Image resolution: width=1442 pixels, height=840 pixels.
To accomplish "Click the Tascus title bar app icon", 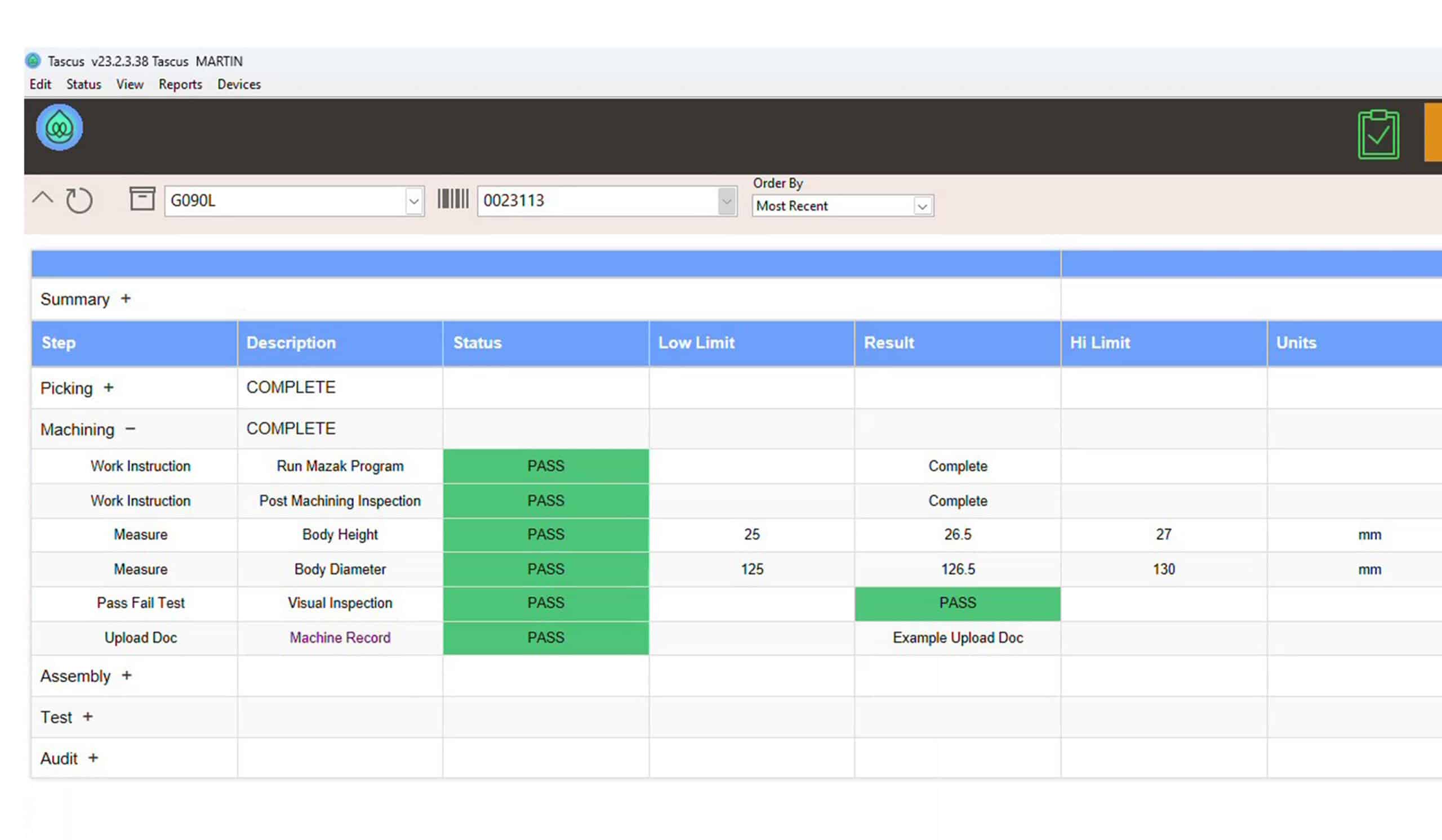I will tap(33, 61).
